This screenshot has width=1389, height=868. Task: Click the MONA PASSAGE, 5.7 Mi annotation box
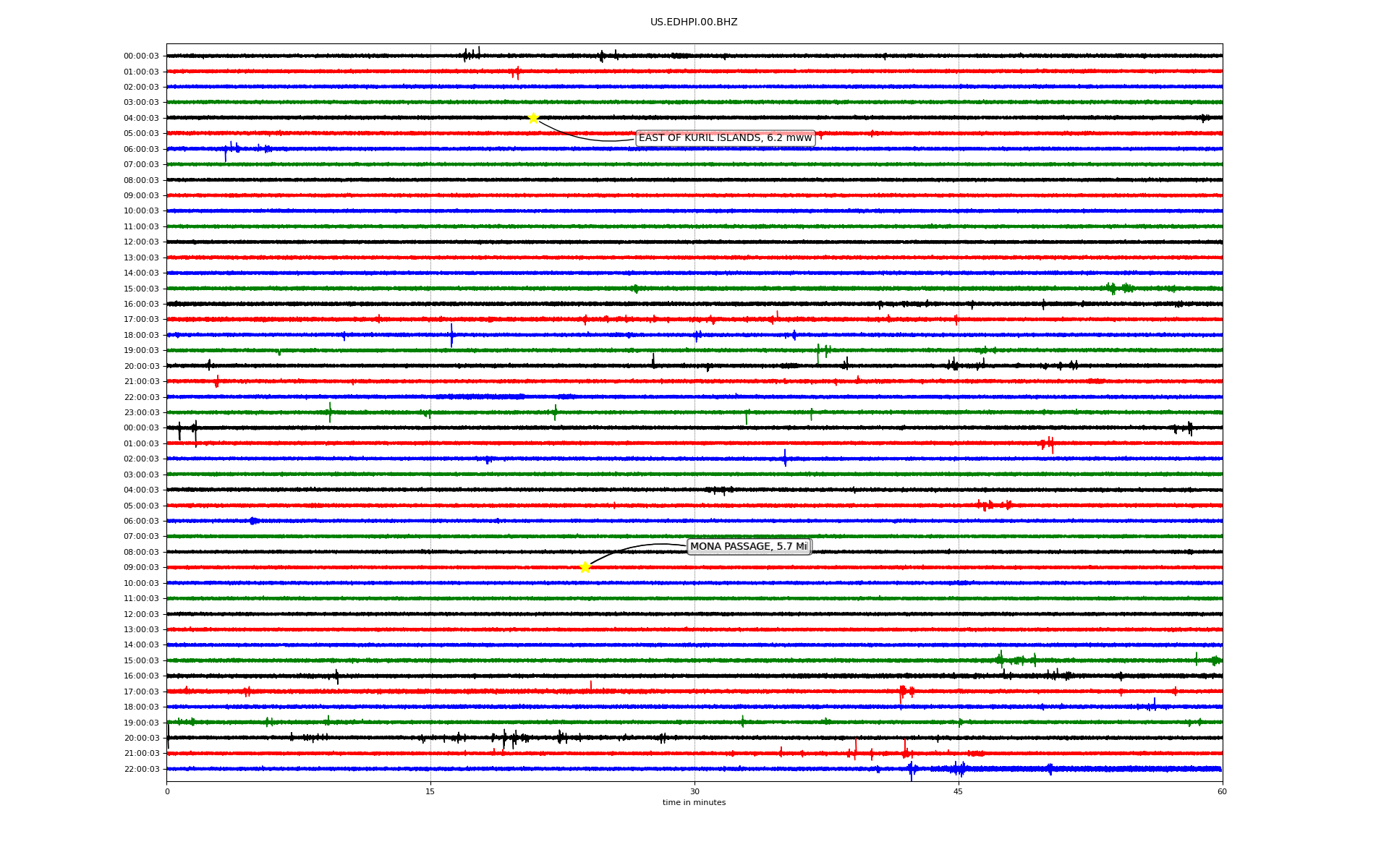pos(749,547)
